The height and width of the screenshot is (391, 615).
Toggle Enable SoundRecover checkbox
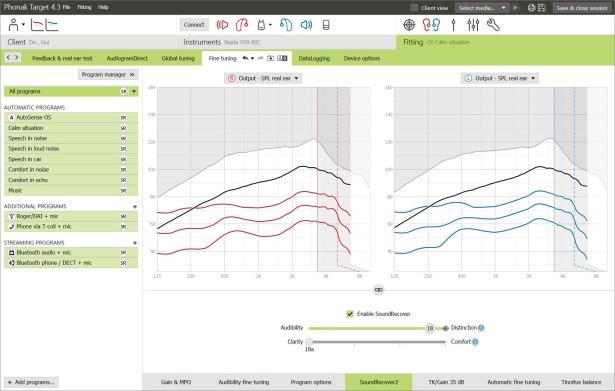[x=350, y=314]
